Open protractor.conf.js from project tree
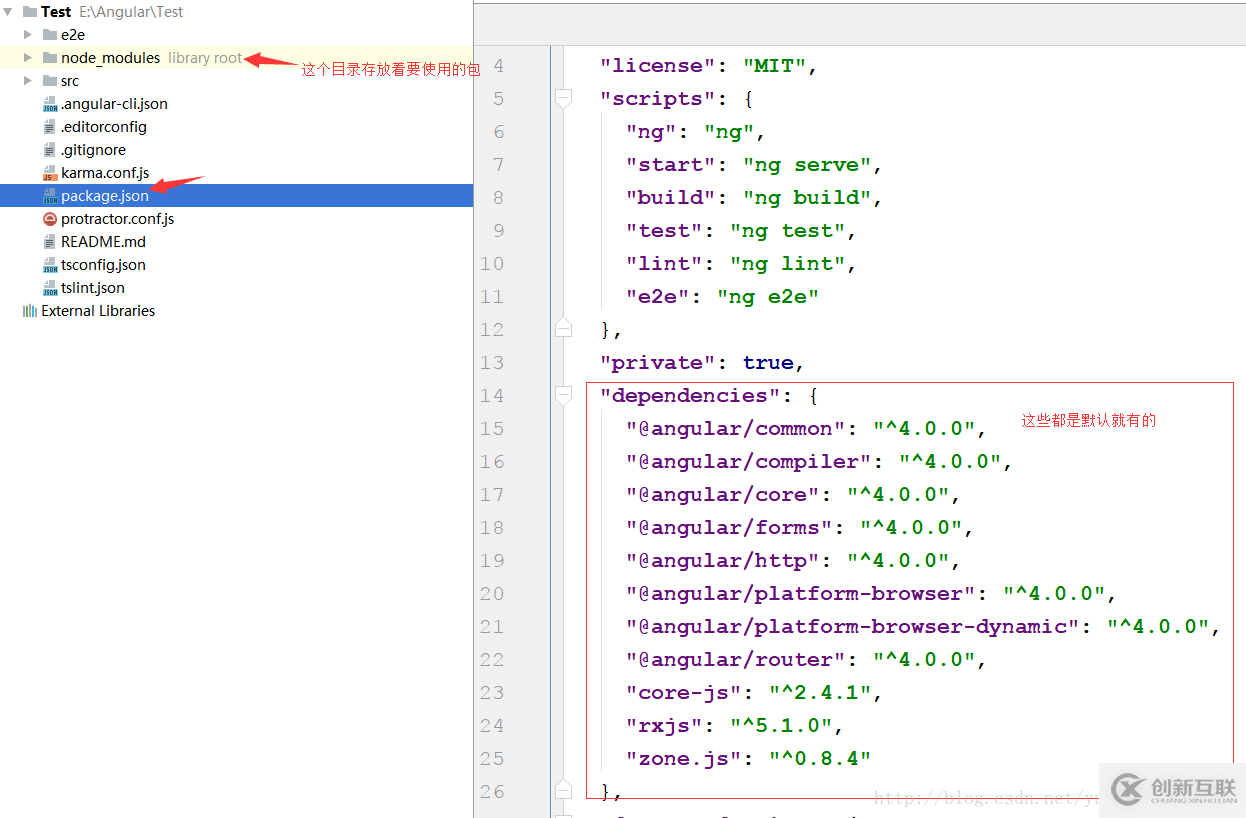Viewport: 1246px width, 818px height. pyautogui.click(x=118, y=219)
